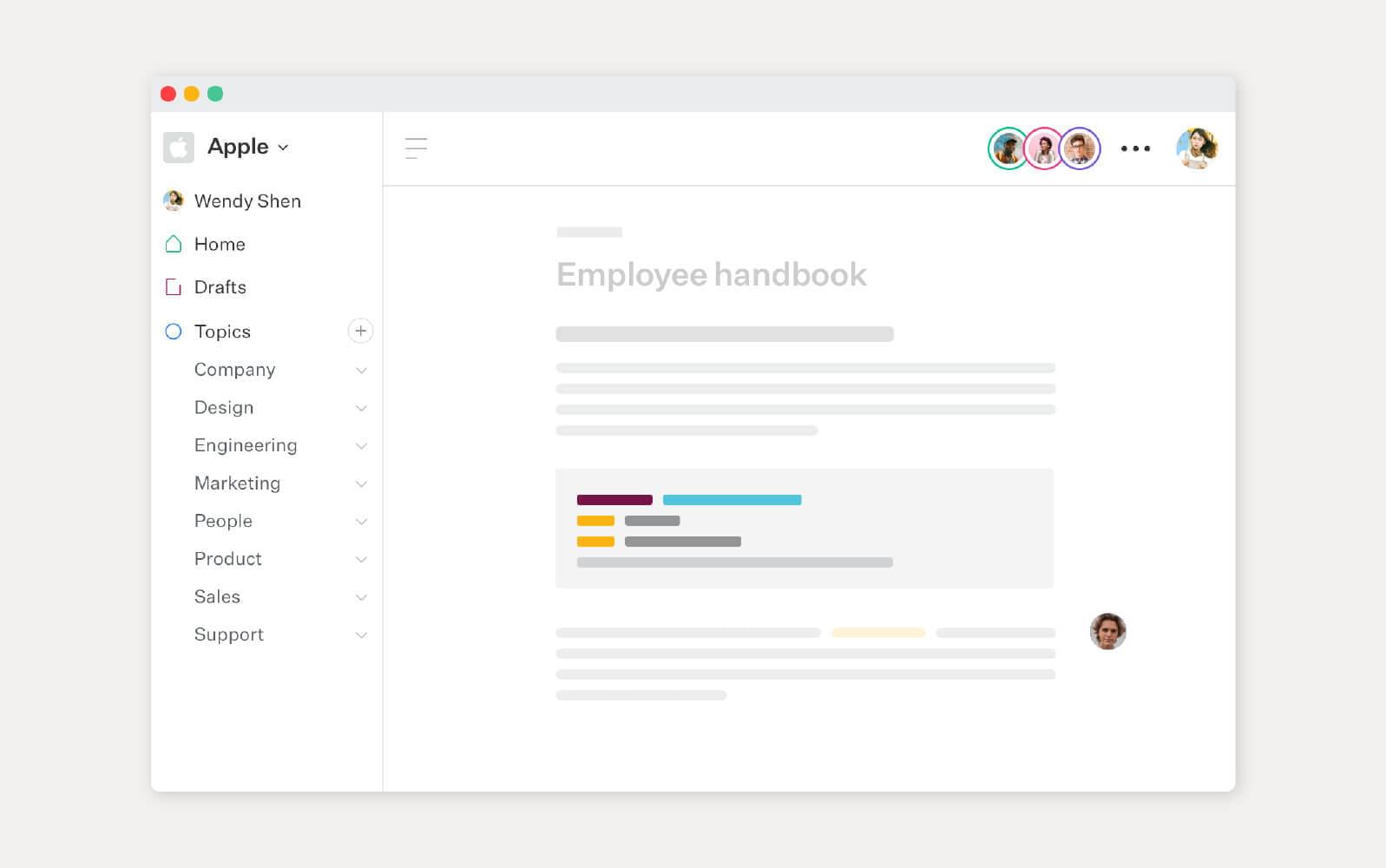Open Wendy Shen's profile in the sidebar
1386x868 pixels.
click(247, 201)
